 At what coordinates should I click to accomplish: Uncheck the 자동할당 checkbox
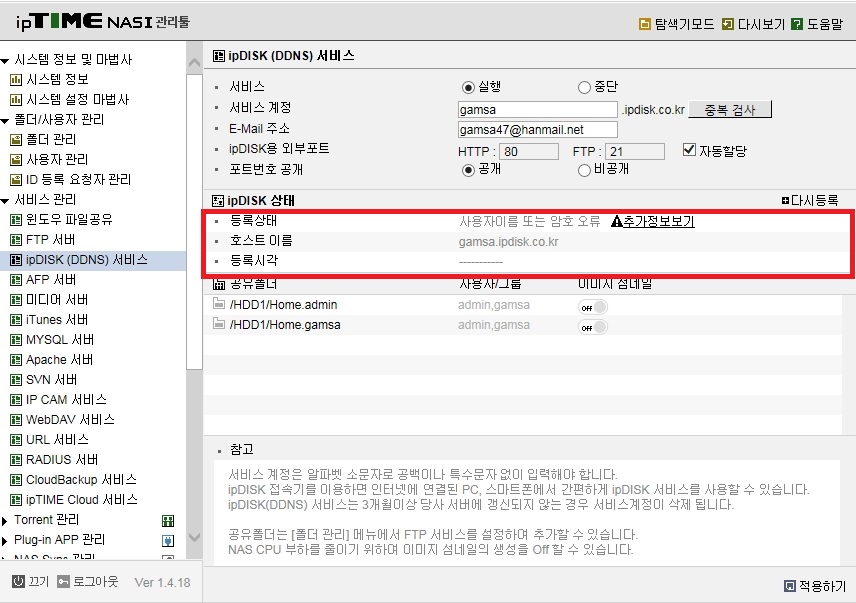tap(689, 150)
